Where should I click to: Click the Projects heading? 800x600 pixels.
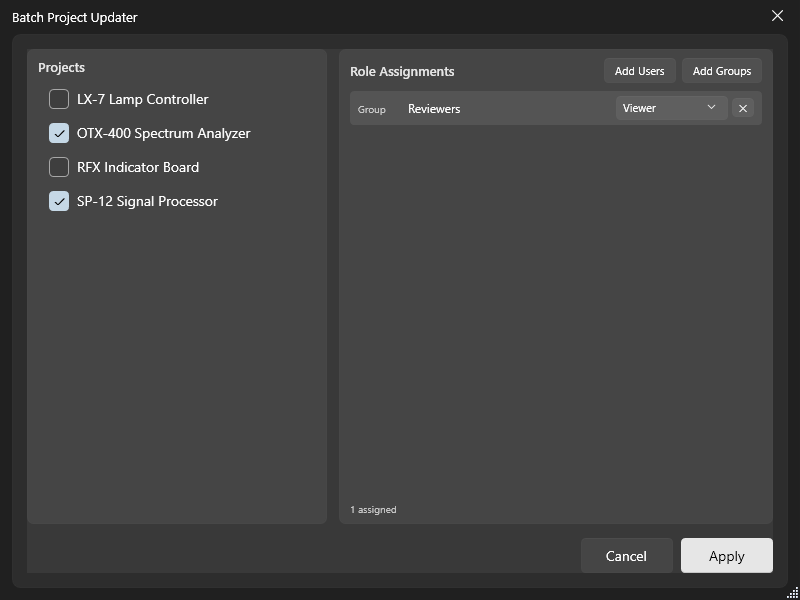[62, 67]
